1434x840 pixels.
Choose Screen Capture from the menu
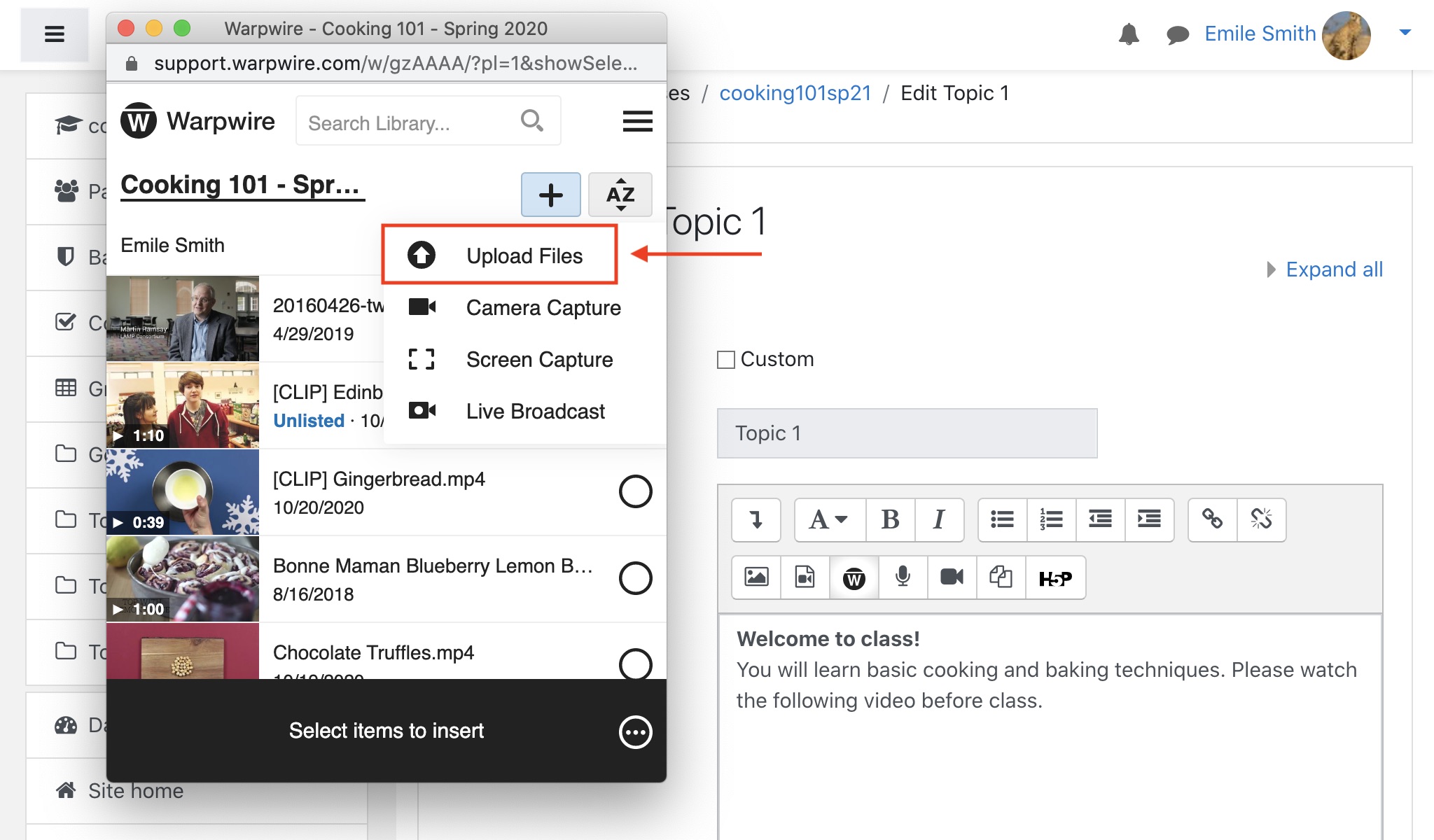tap(539, 360)
